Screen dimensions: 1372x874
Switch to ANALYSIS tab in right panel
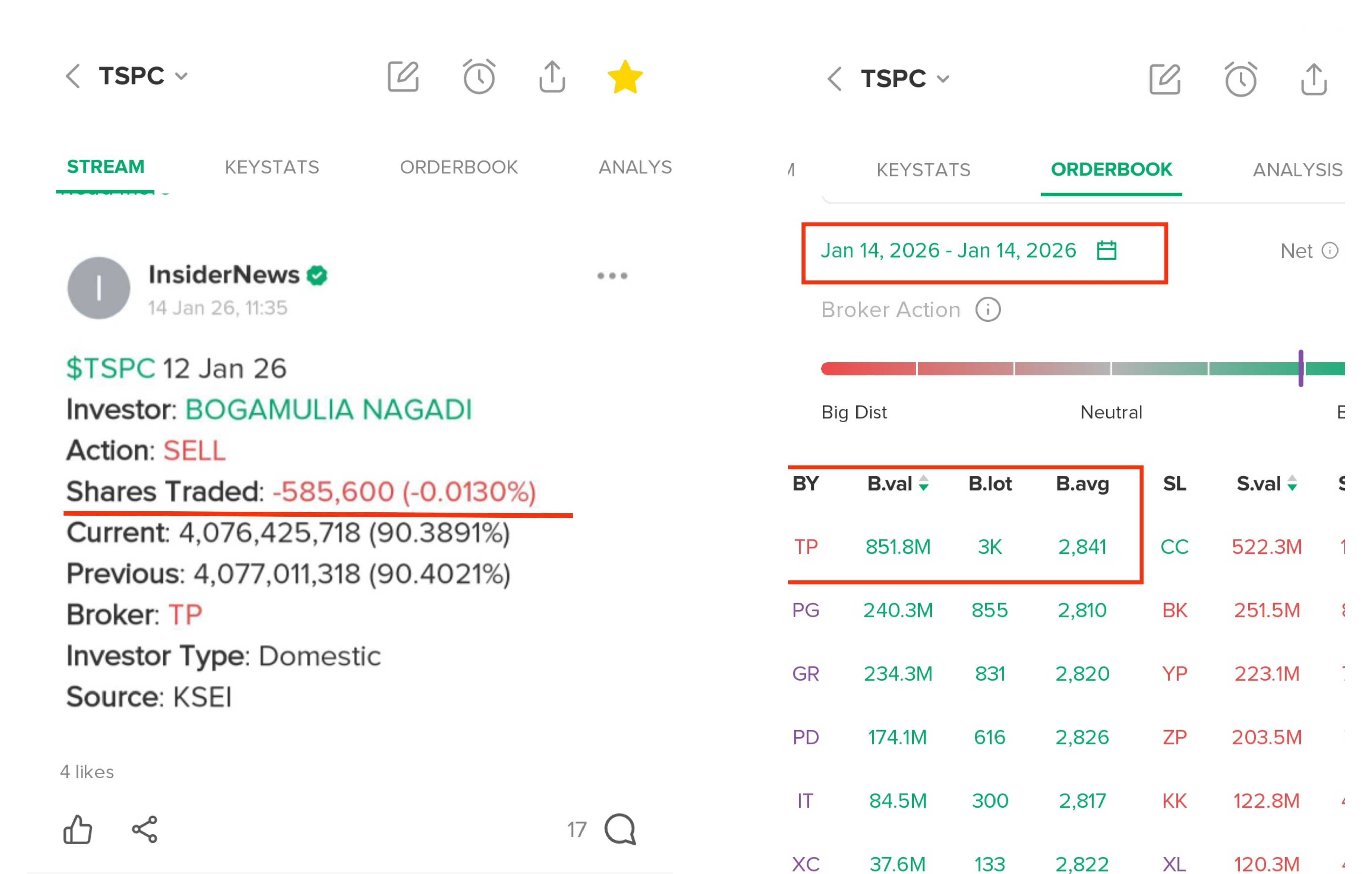[x=1297, y=170]
